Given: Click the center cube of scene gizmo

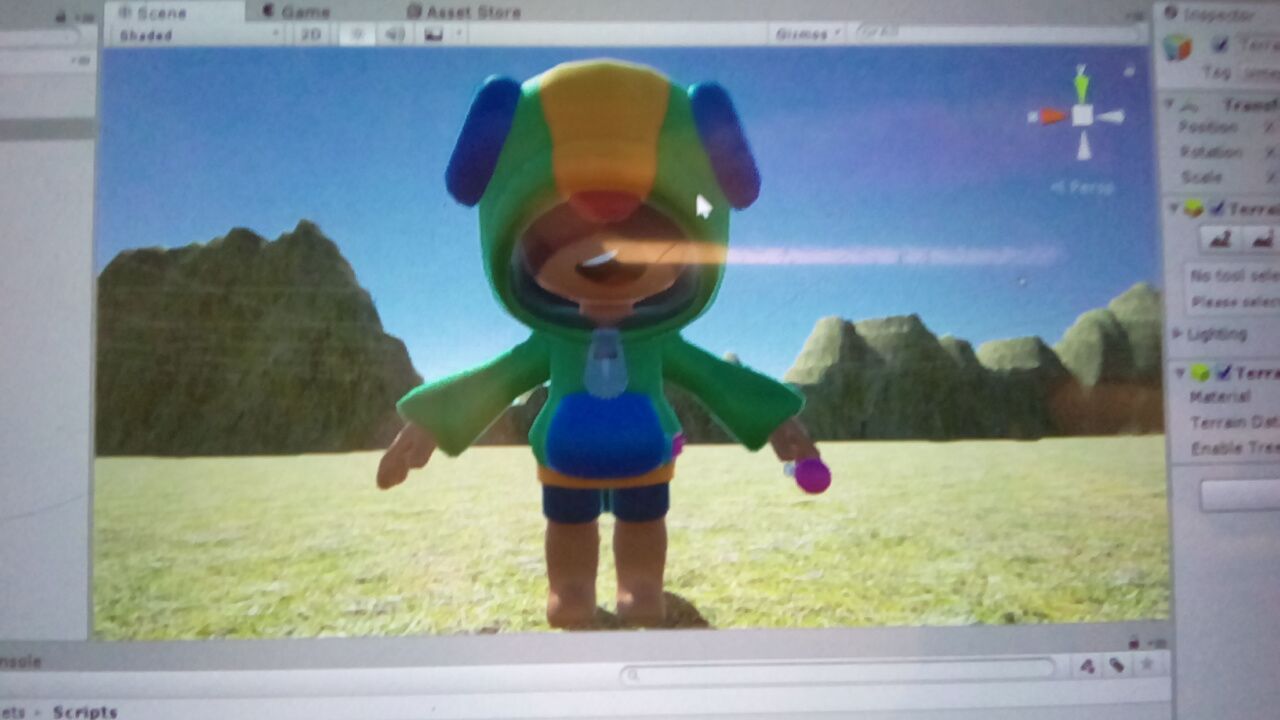Looking at the screenshot, I should (x=1082, y=116).
